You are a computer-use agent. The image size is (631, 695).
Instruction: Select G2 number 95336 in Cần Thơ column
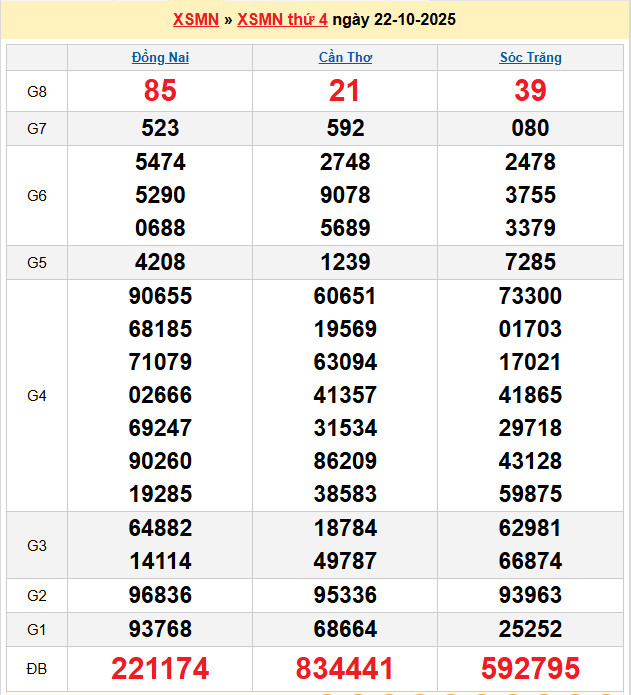345,596
